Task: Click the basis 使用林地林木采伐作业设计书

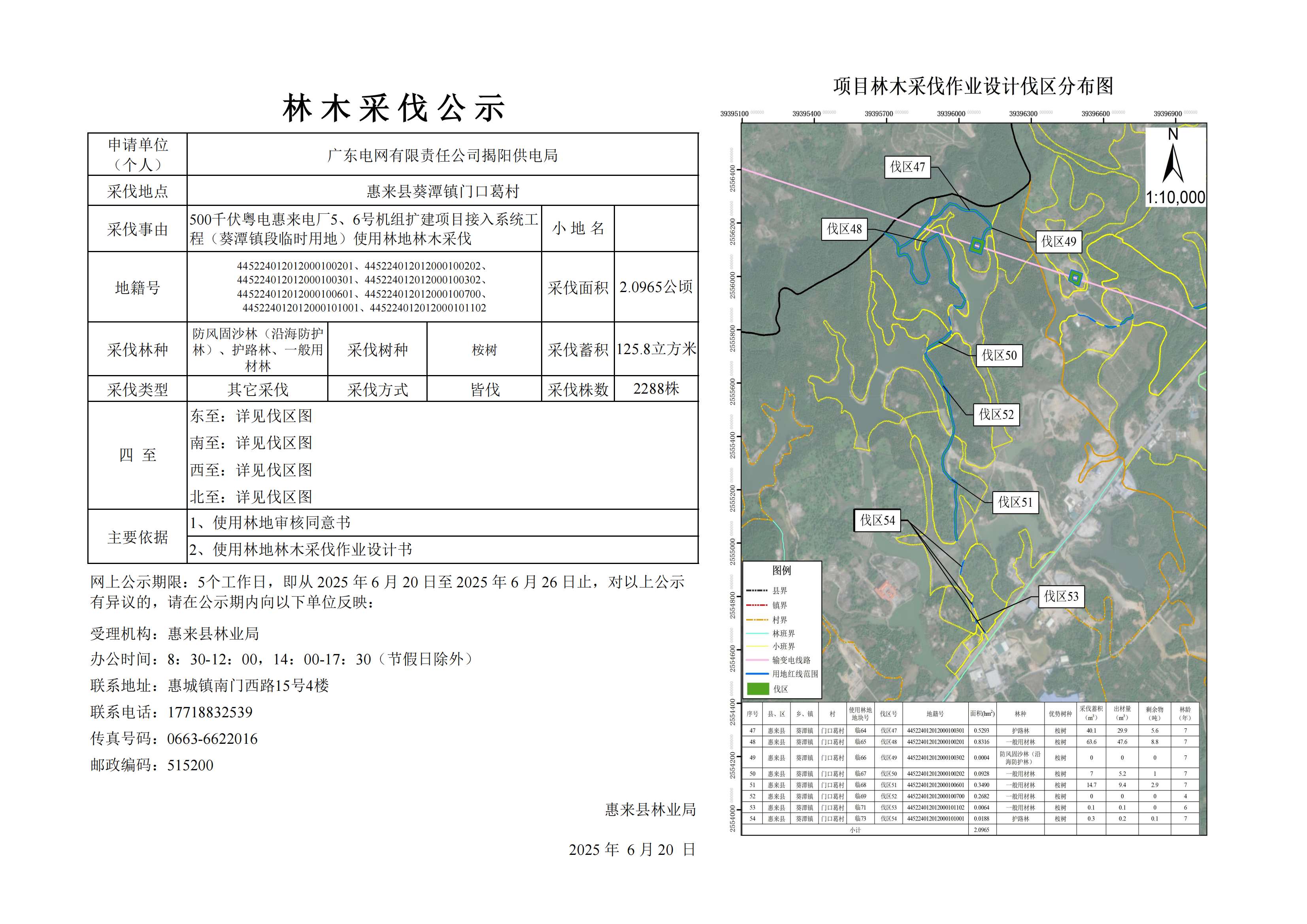Action: click(313, 549)
